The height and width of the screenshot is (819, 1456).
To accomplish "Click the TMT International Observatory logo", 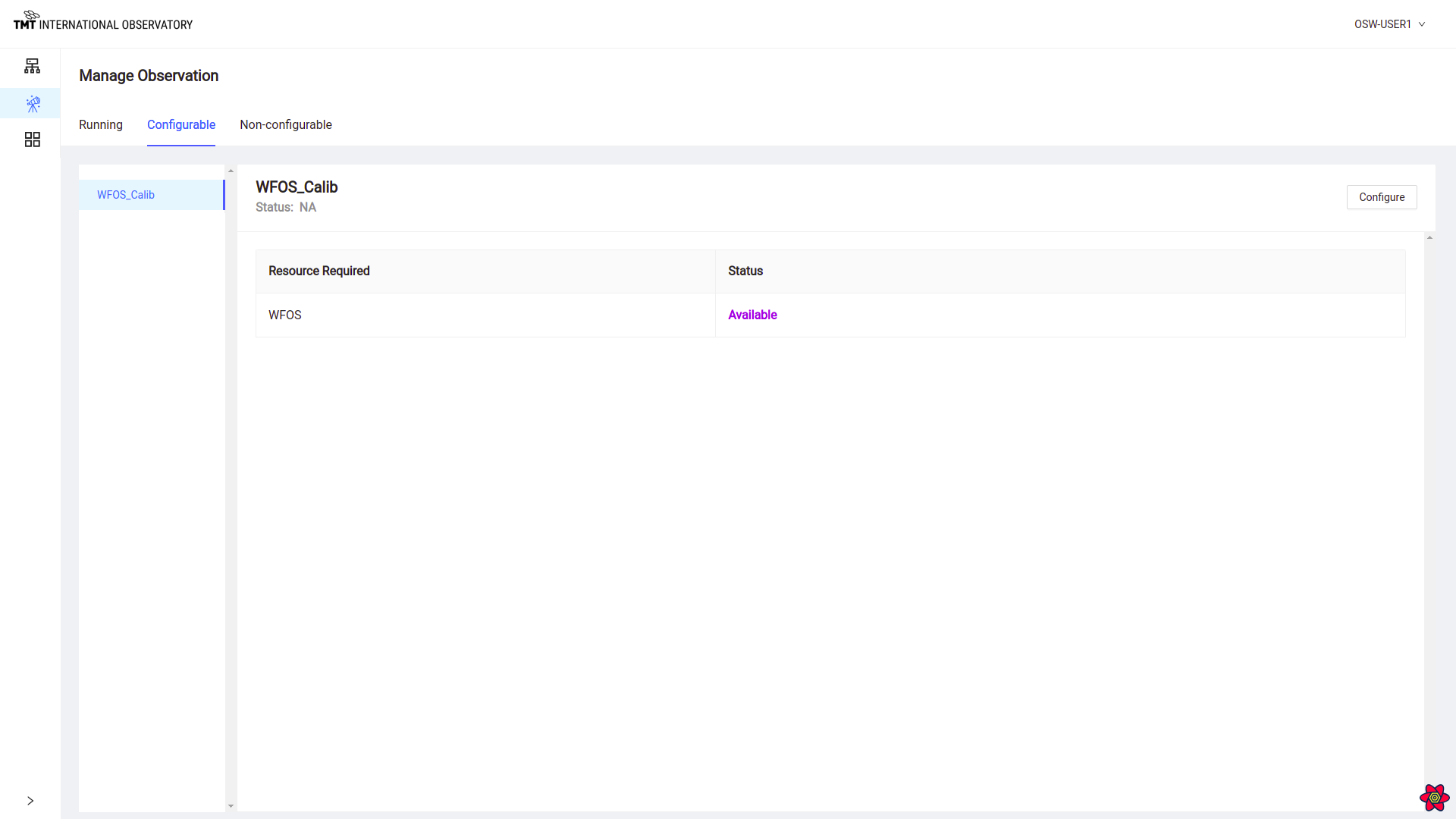I will click(103, 20).
